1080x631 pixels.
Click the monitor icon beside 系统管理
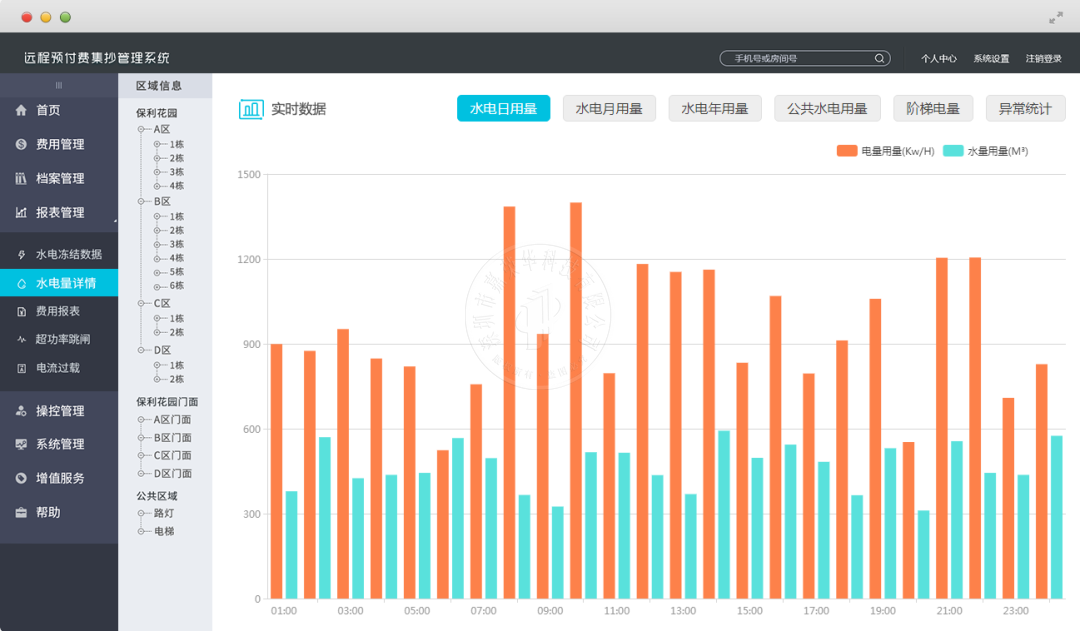point(21,444)
